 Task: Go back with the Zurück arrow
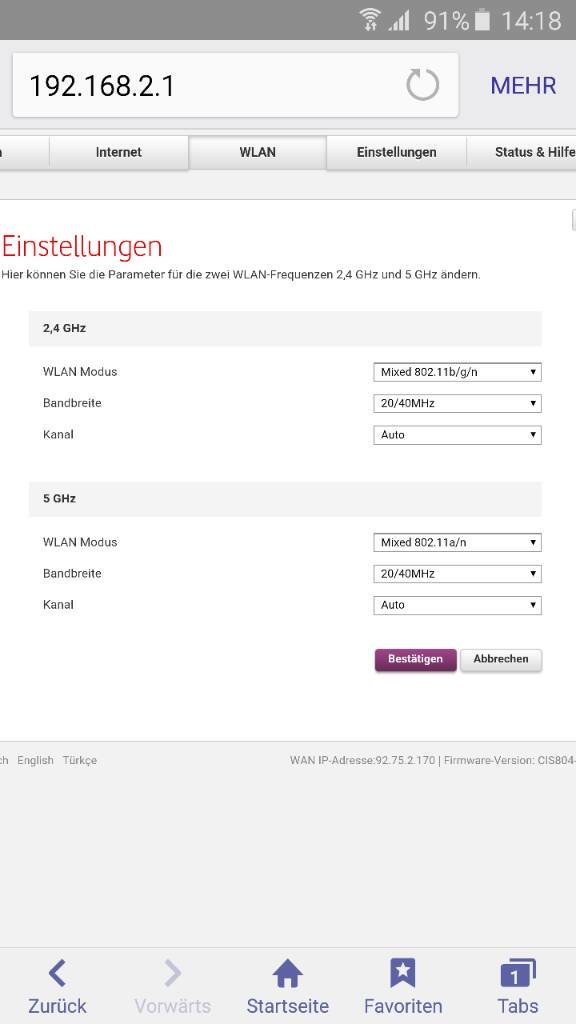click(57, 973)
